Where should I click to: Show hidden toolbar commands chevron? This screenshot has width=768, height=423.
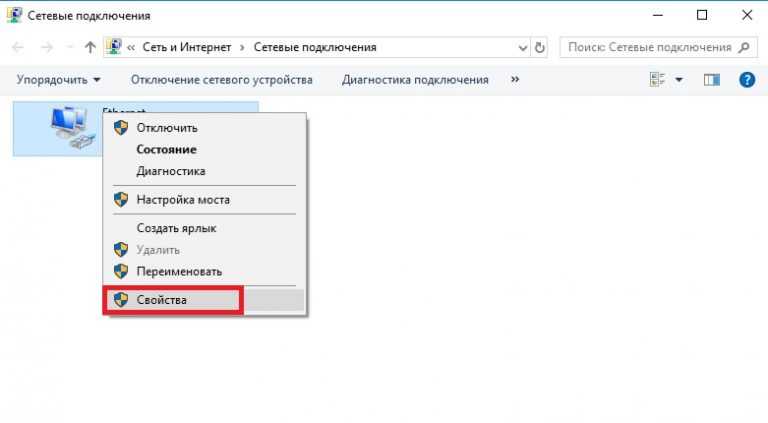coord(515,79)
